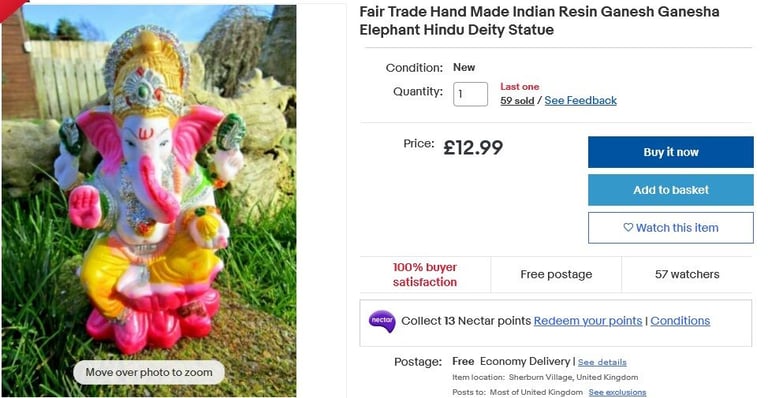Click the 100% buyer satisfaction text

point(425,275)
